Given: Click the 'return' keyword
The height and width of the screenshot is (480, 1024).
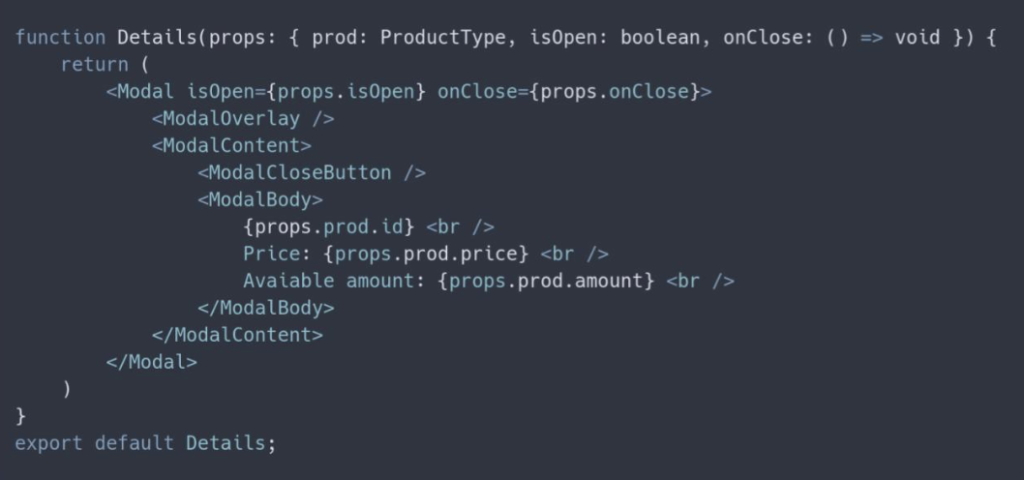Looking at the screenshot, I should click(x=94, y=65).
